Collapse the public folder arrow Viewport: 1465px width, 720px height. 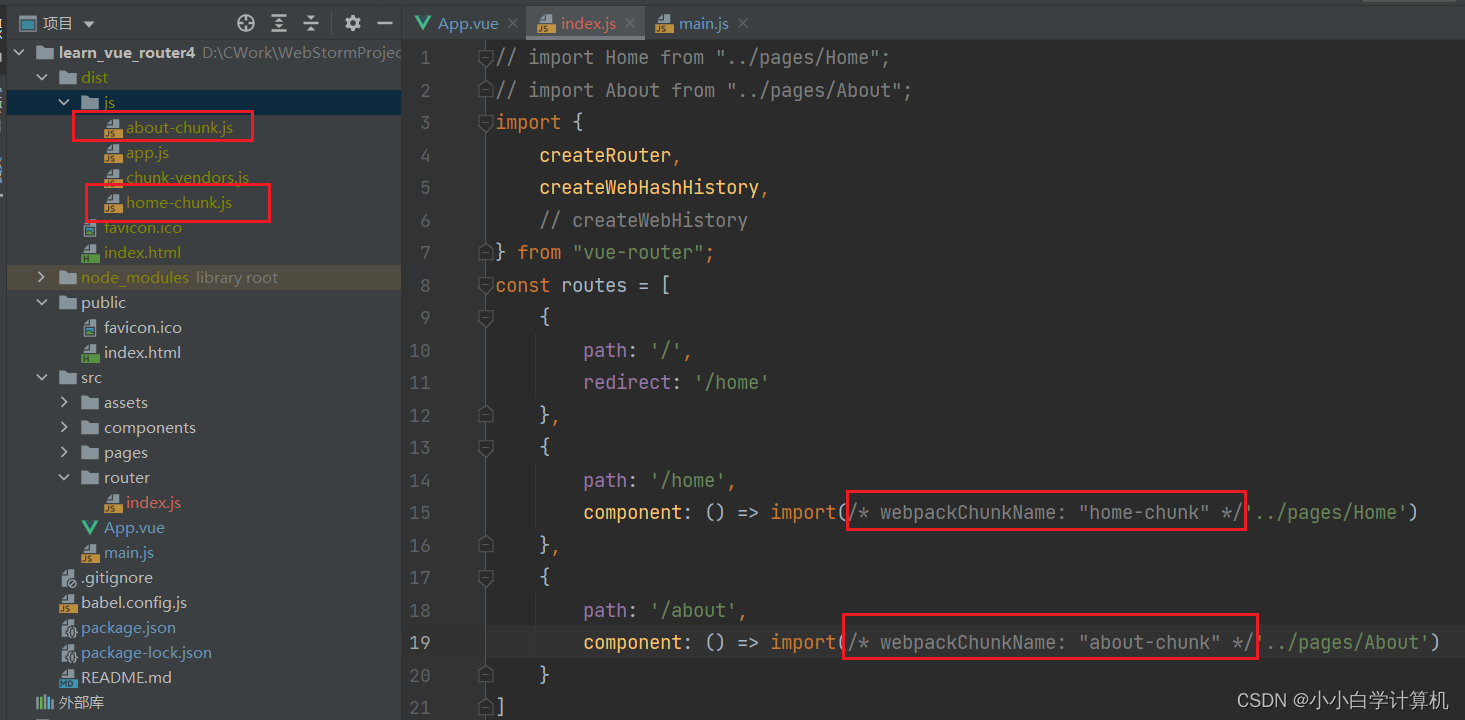(42, 302)
